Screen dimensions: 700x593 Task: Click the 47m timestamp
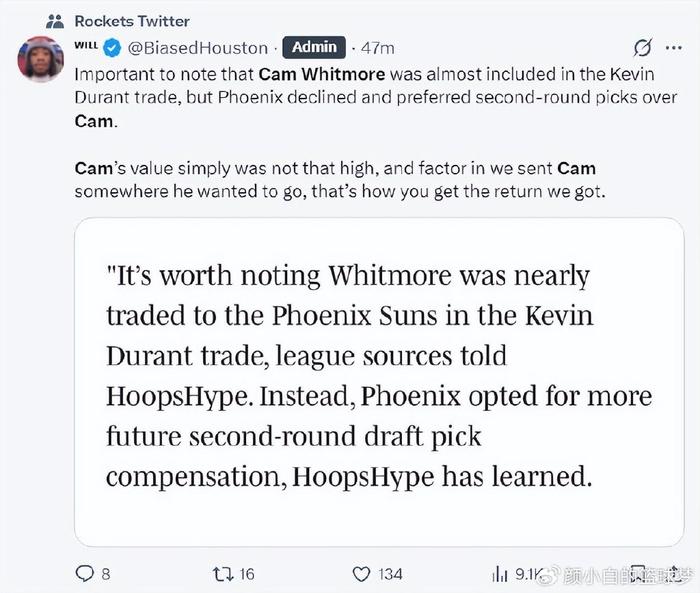tap(377, 47)
